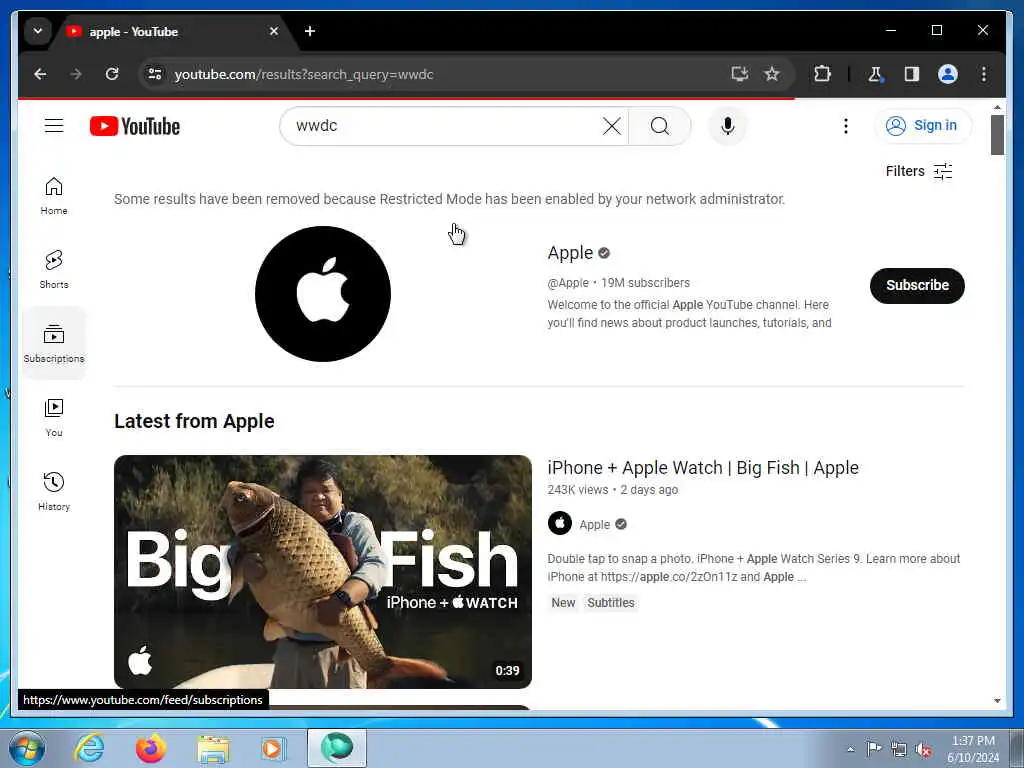
Task: Open the YouTube hamburger guide menu
Action: (x=54, y=125)
